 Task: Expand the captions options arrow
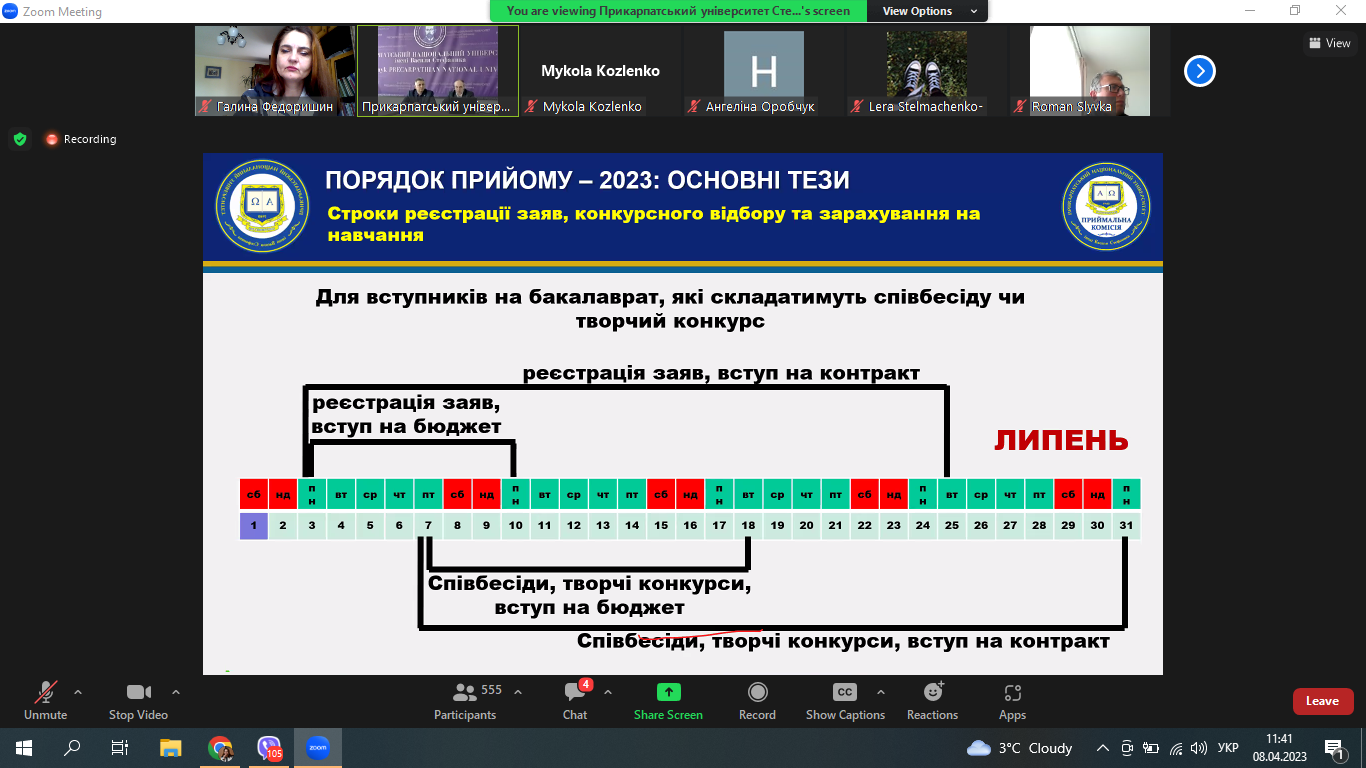point(881,692)
